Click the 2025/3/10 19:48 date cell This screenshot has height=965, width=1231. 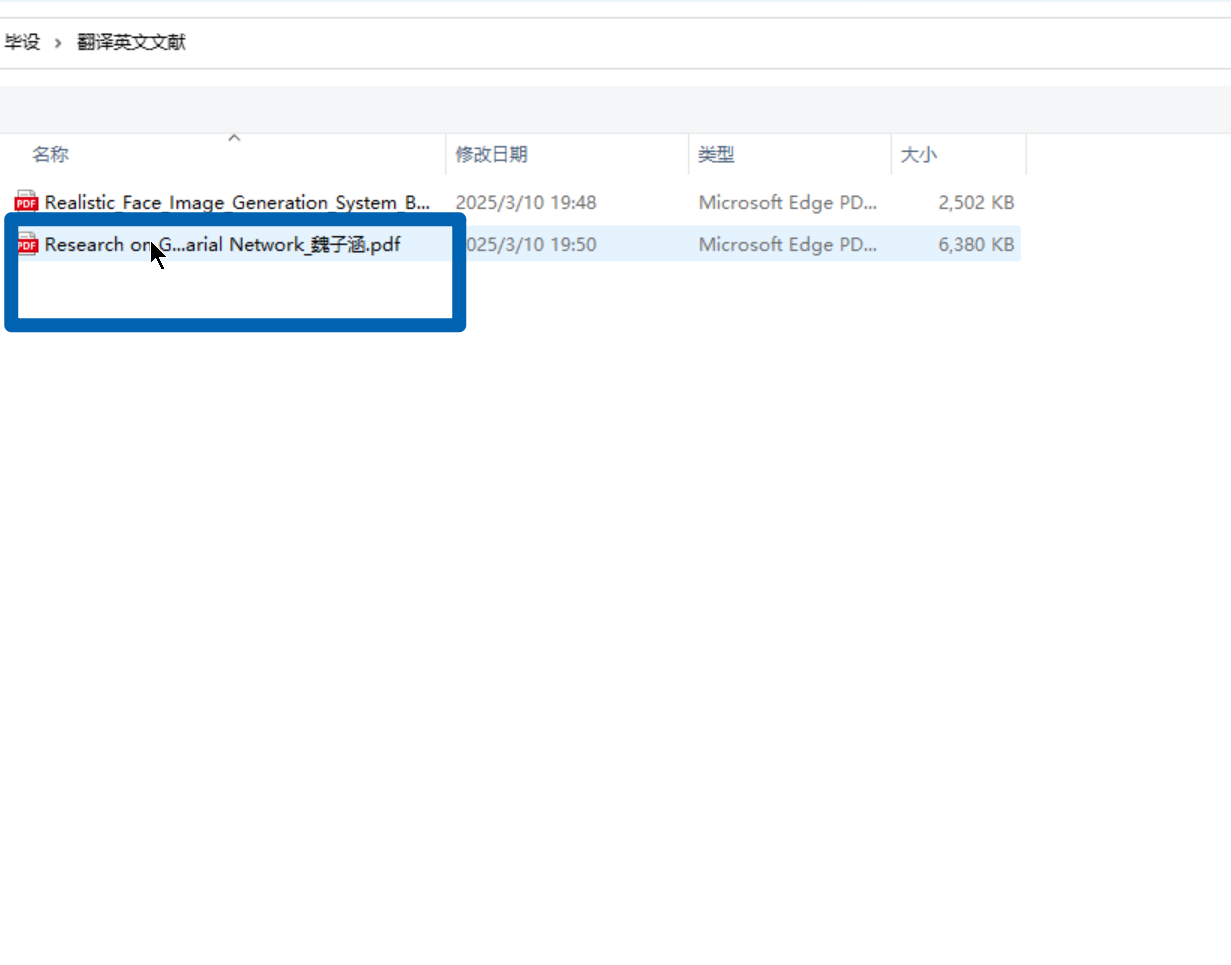click(526, 202)
